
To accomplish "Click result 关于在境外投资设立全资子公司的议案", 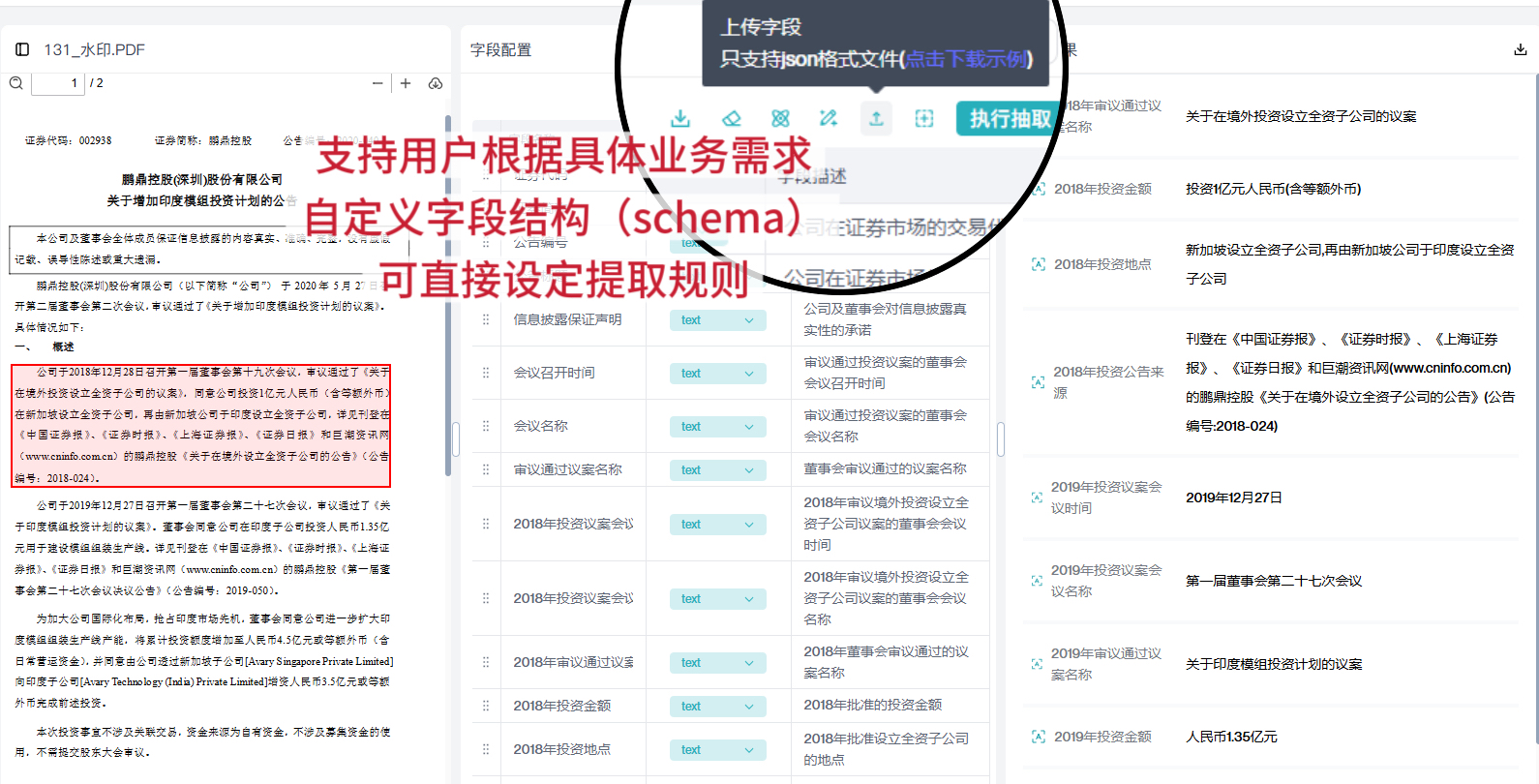I will click(1301, 116).
